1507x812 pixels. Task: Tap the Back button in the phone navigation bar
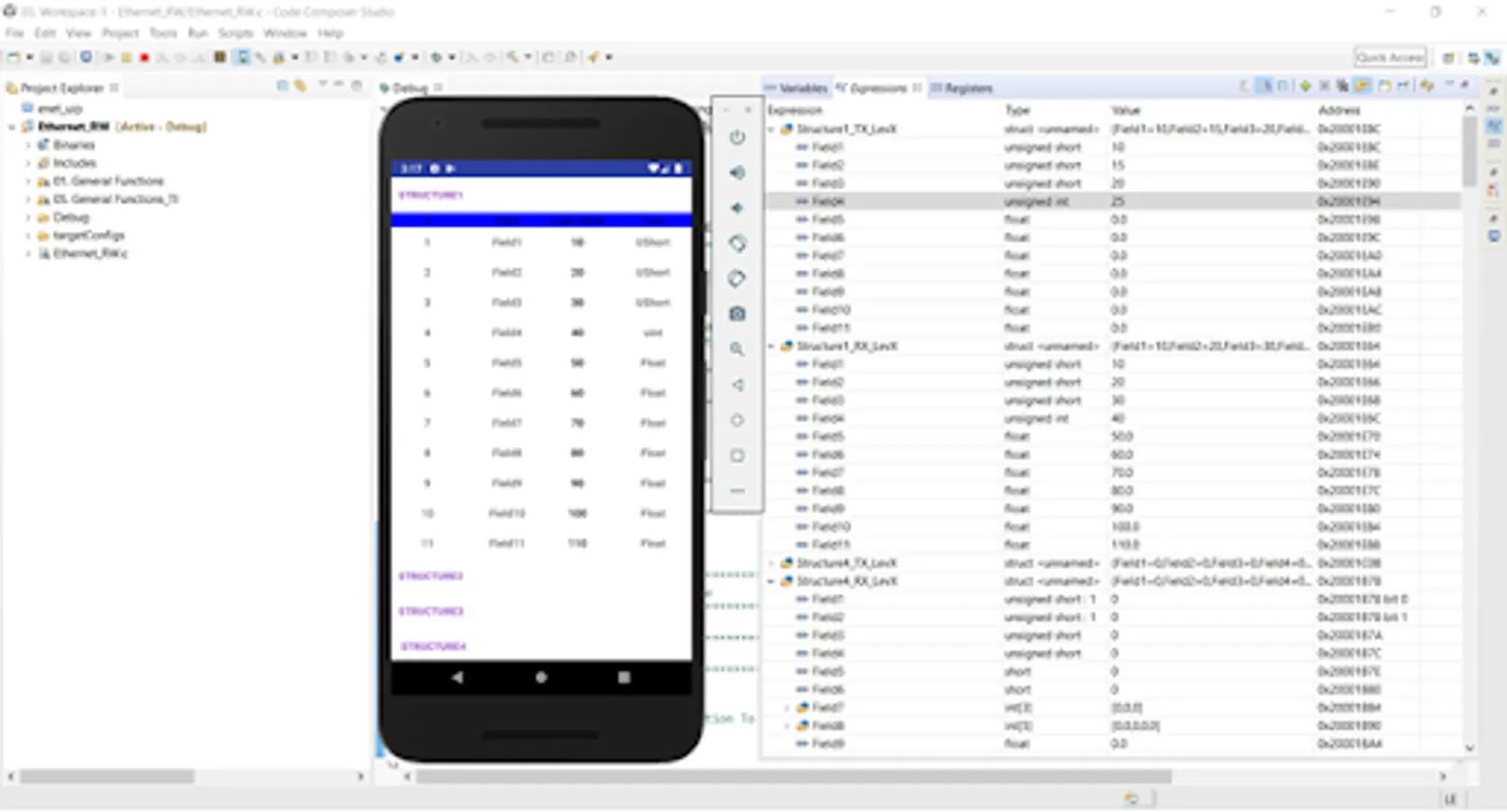click(x=458, y=677)
